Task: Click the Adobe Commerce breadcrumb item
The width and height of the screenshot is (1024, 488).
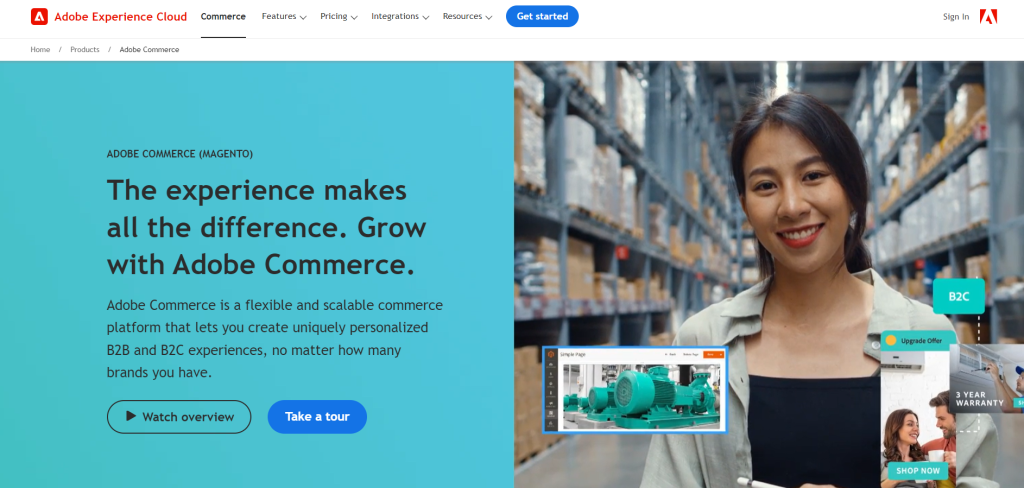Action: tap(150, 50)
